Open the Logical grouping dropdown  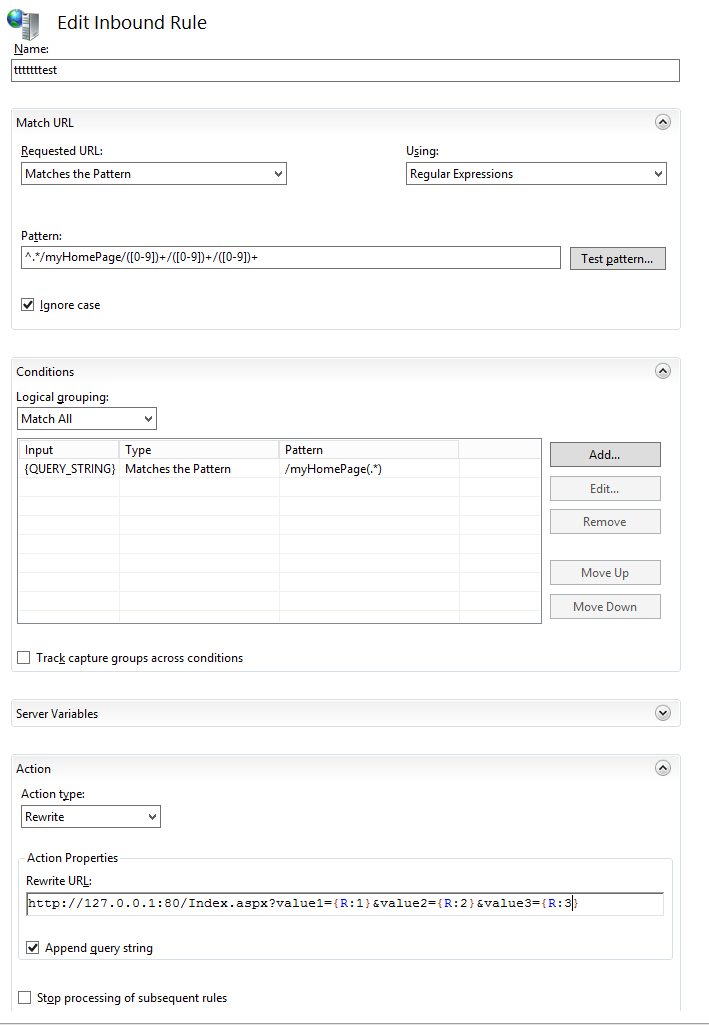coord(87,419)
